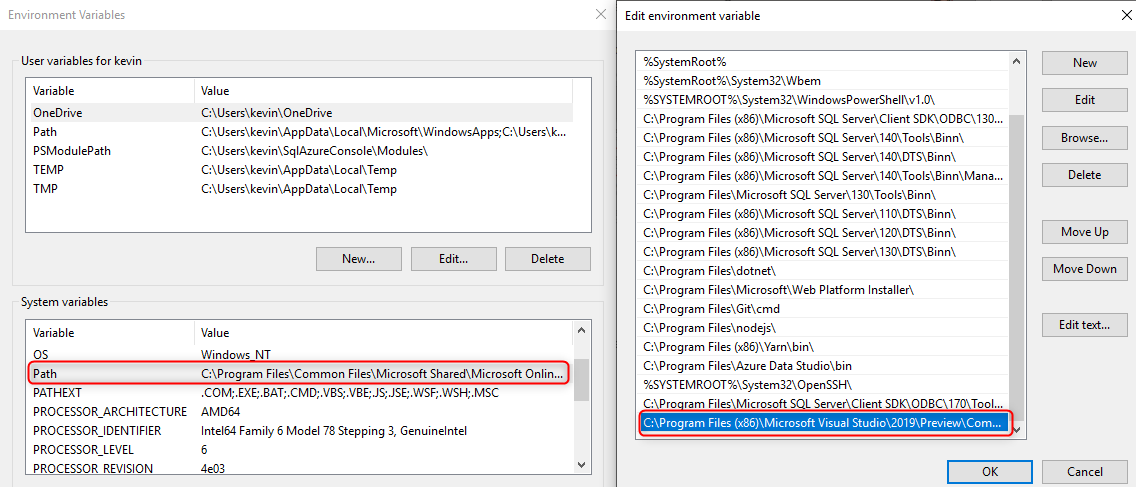Click the system Value column header

(383, 333)
